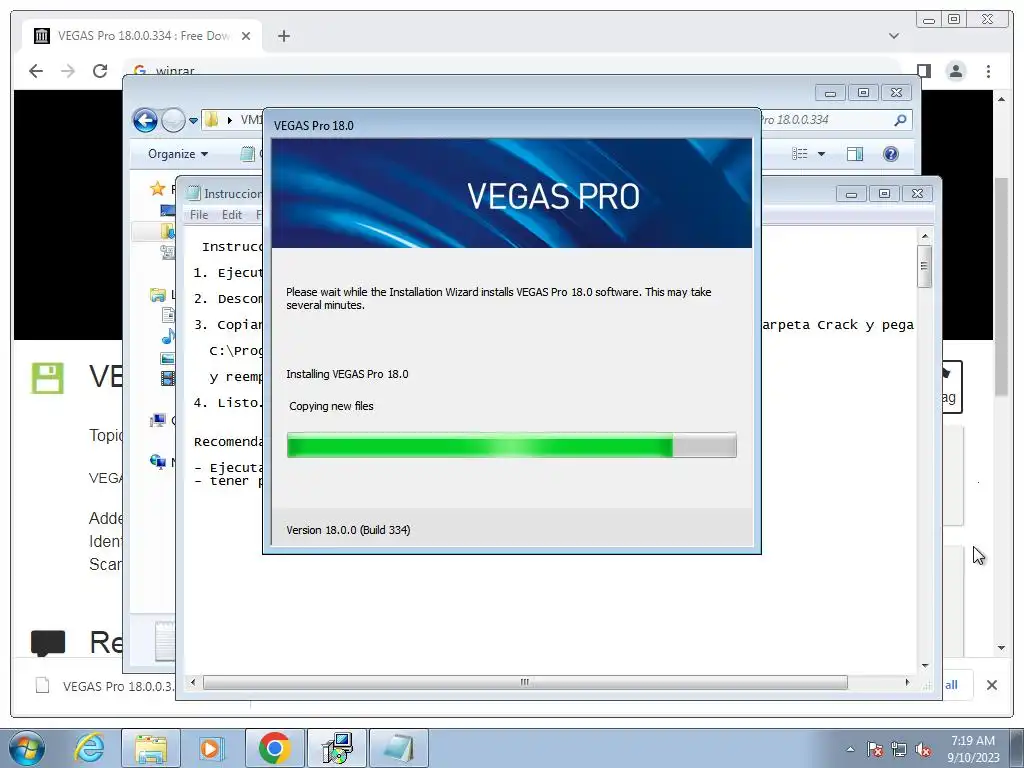Viewport: 1024px width, 768px height.
Task: Open the Organize menu in Explorer
Action: click(178, 154)
